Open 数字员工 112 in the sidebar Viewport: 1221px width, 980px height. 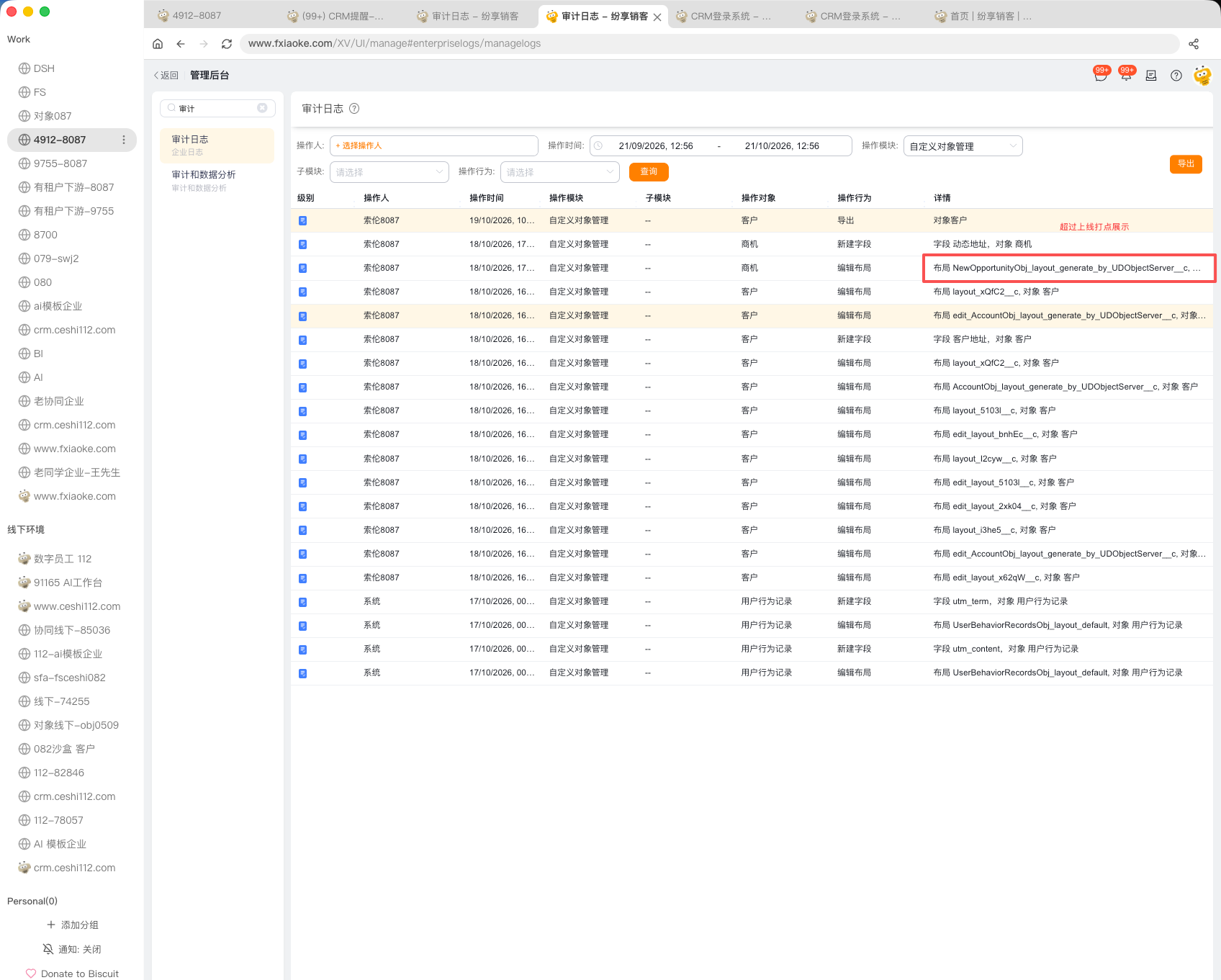point(72,559)
